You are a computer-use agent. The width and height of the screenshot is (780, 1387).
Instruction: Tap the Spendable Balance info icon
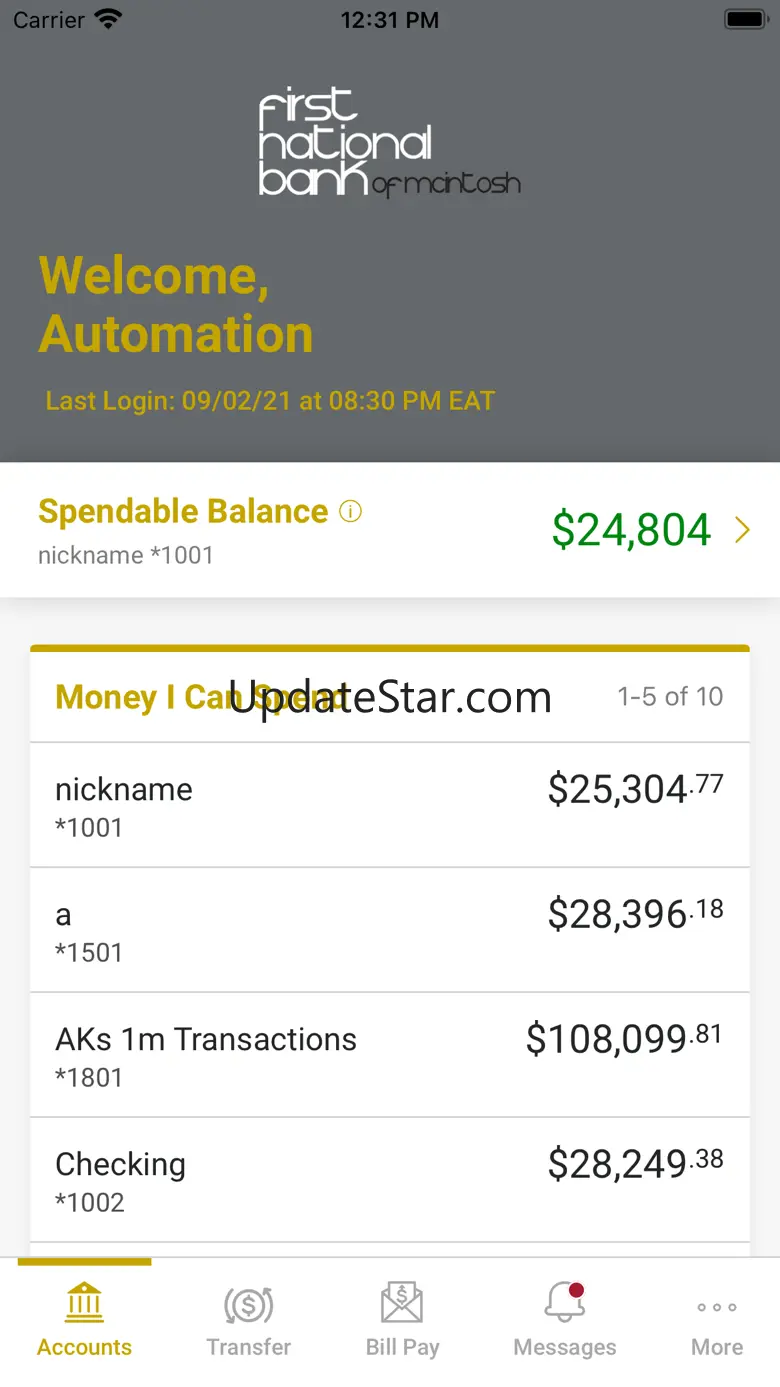pos(350,512)
